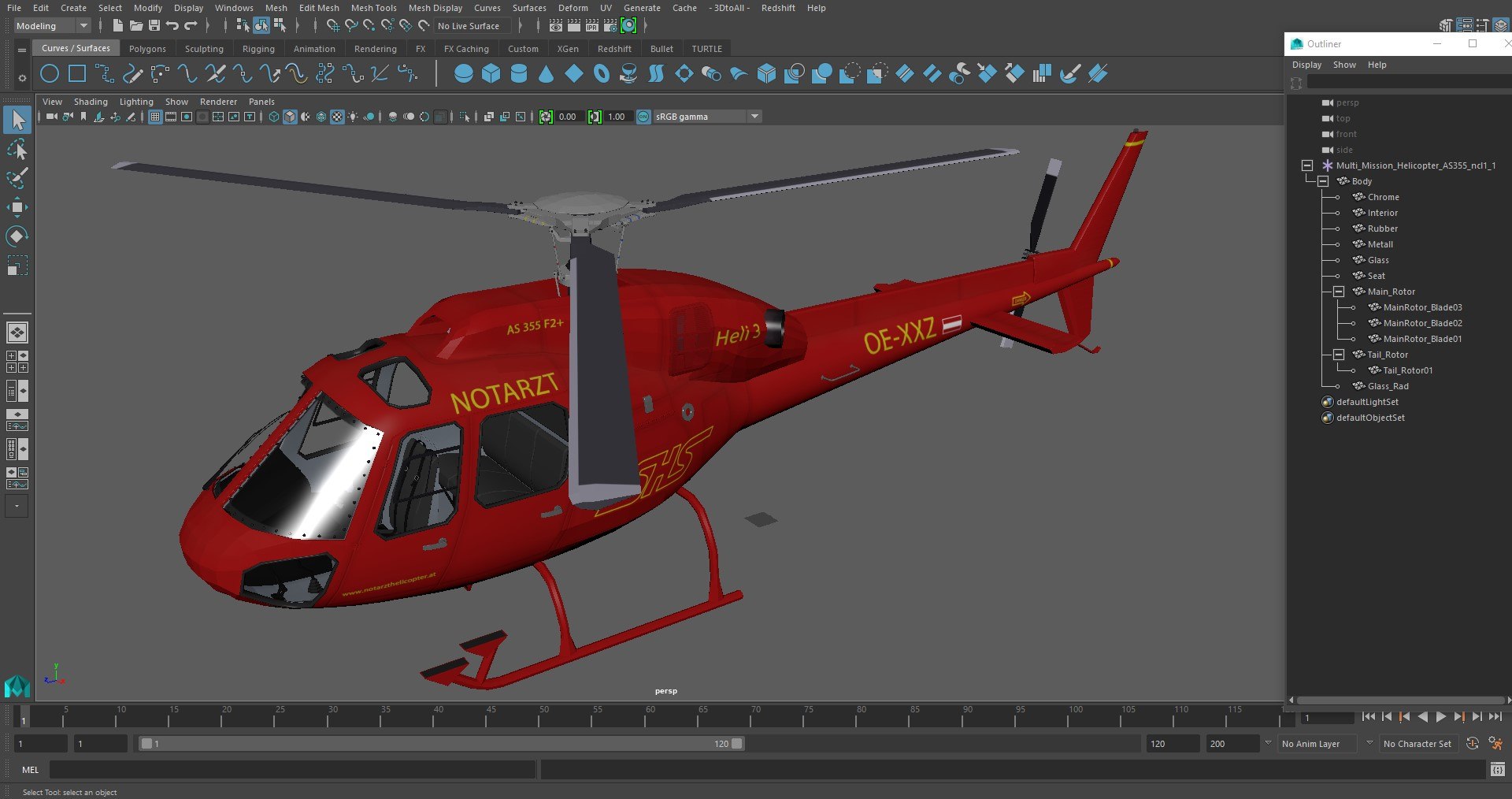1512x799 pixels.
Task: Undo the last action
Action: point(172,26)
